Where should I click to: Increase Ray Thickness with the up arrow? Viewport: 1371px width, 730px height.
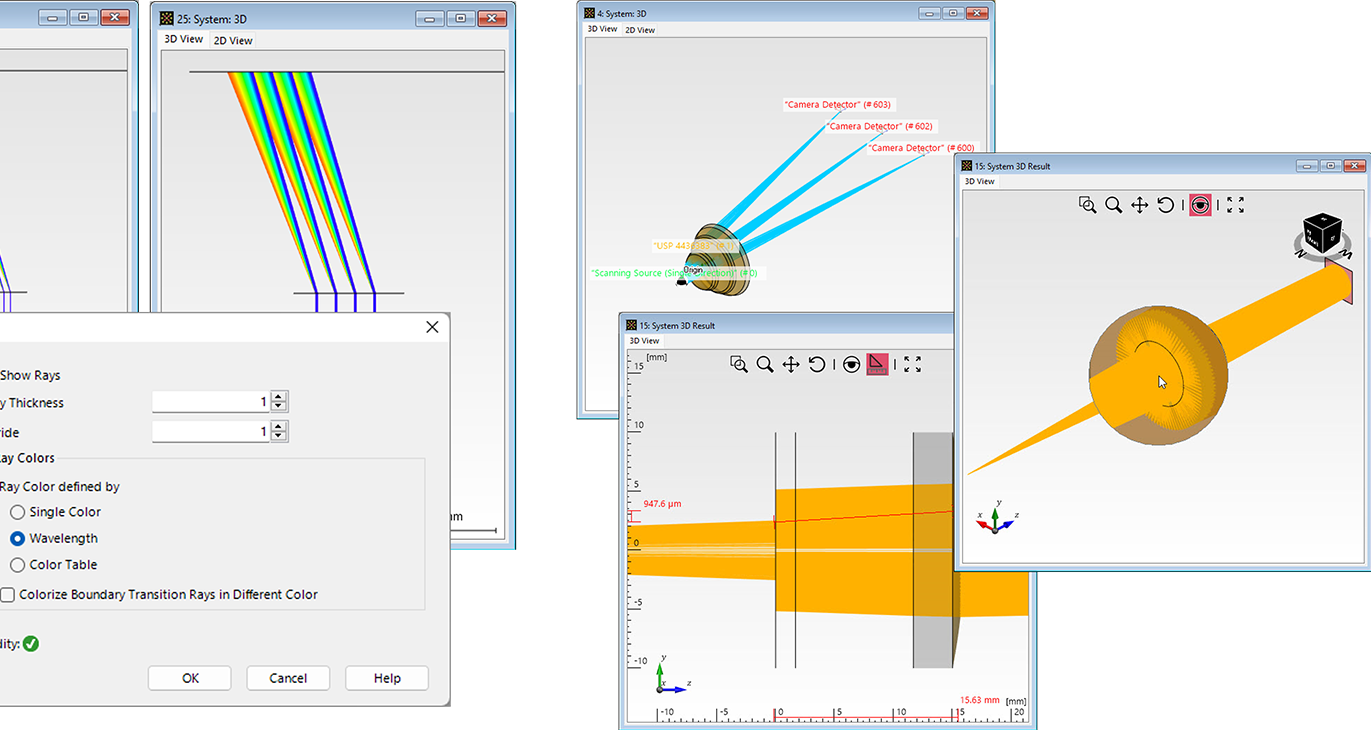click(278, 396)
